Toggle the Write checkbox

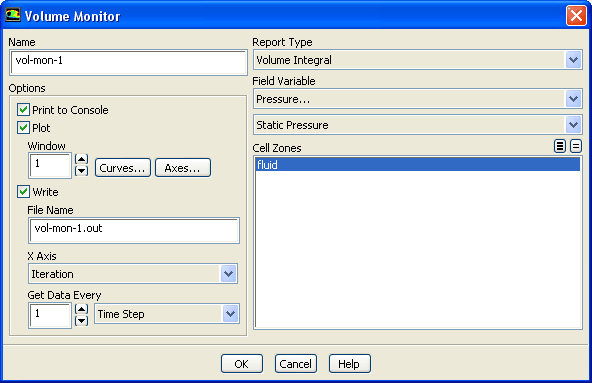pyautogui.click(x=23, y=192)
